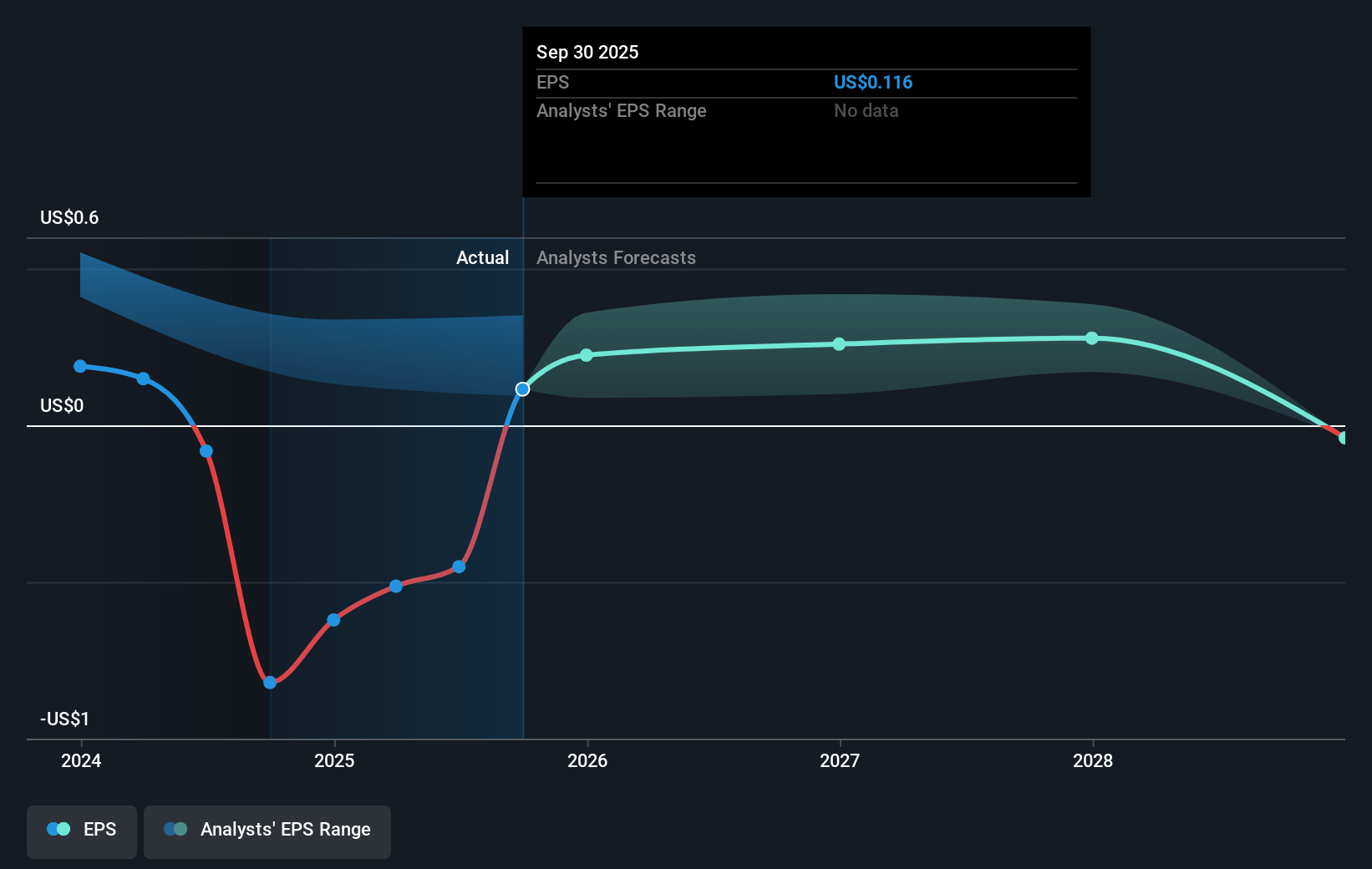Click the 2028 x-axis label
This screenshot has width=1372, height=869.
point(1093,760)
